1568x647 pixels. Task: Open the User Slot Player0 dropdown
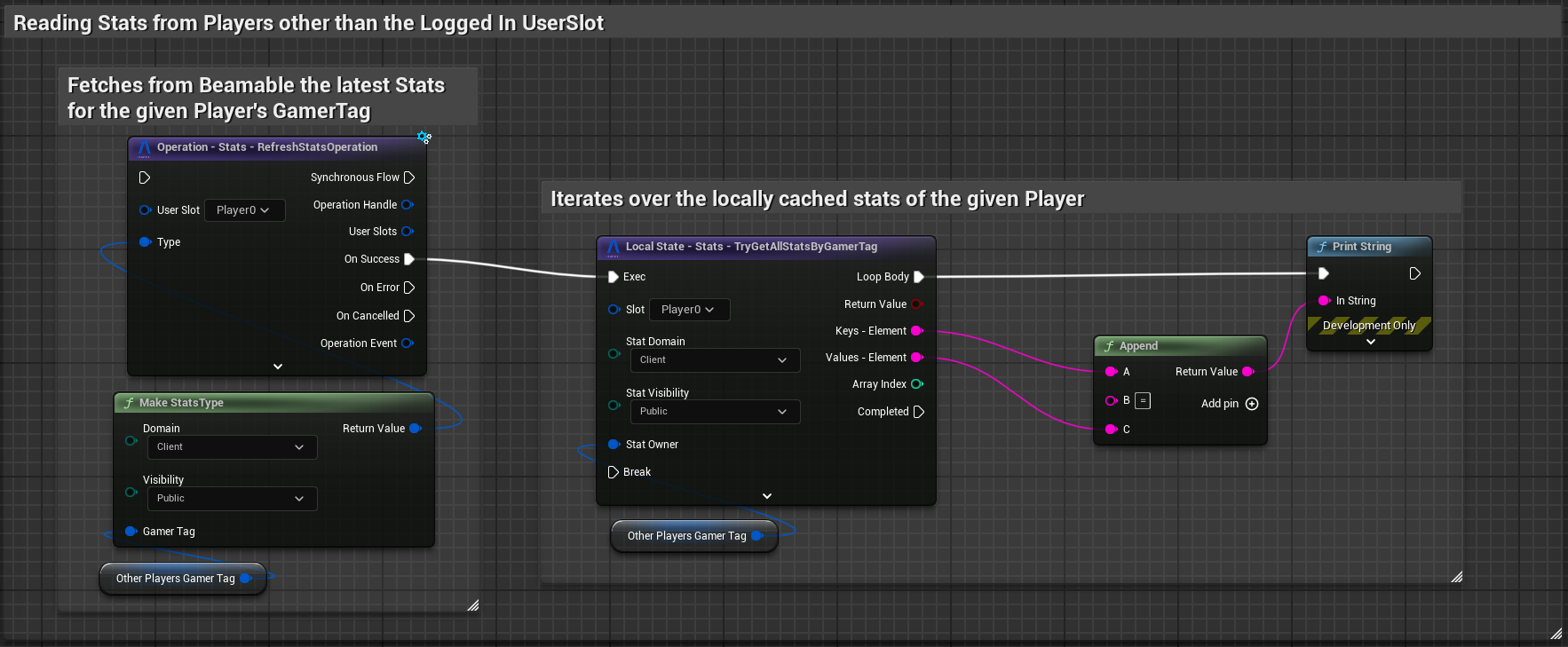coord(244,210)
